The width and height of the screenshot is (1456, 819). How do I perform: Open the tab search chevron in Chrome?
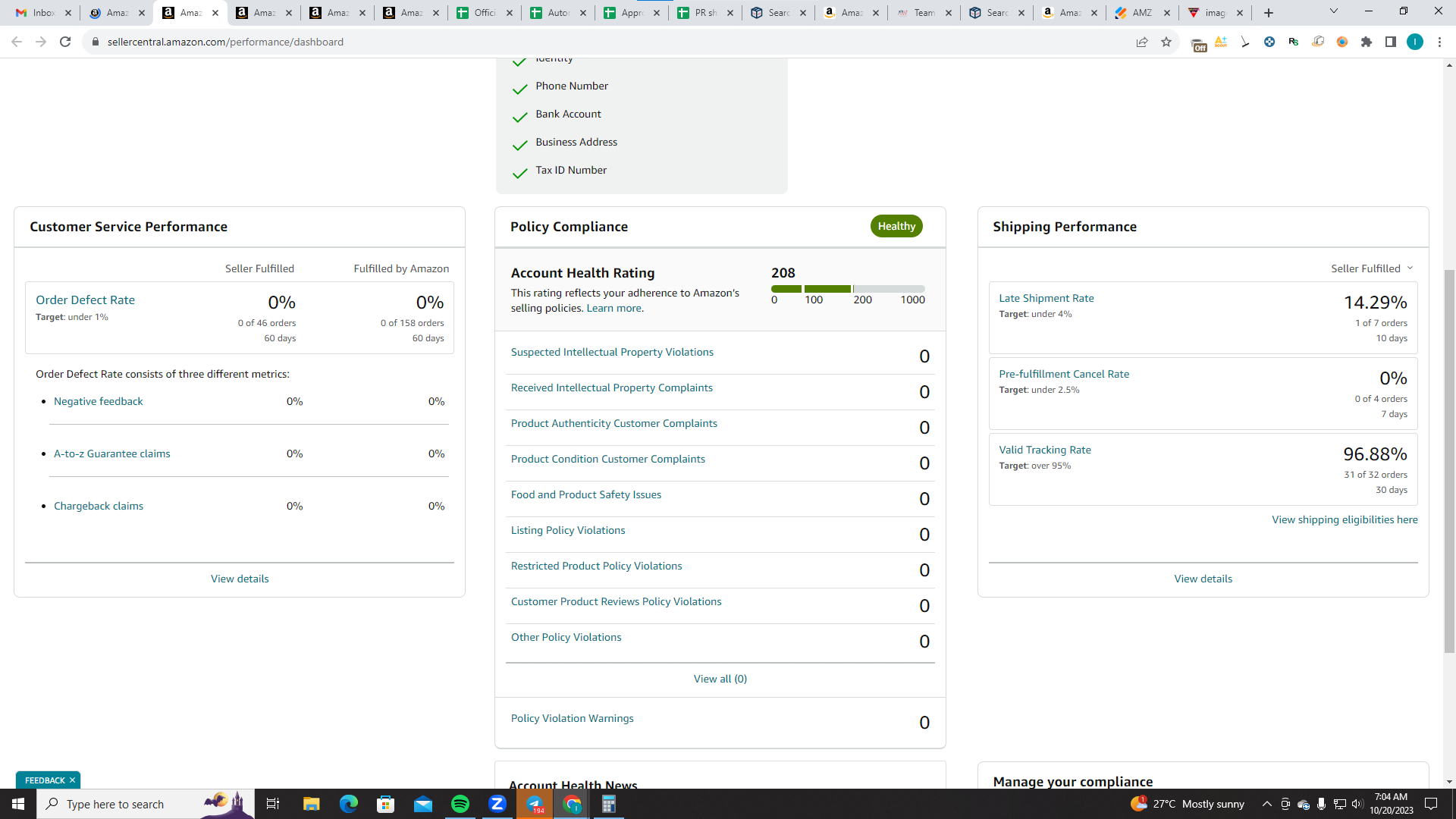1334,11
